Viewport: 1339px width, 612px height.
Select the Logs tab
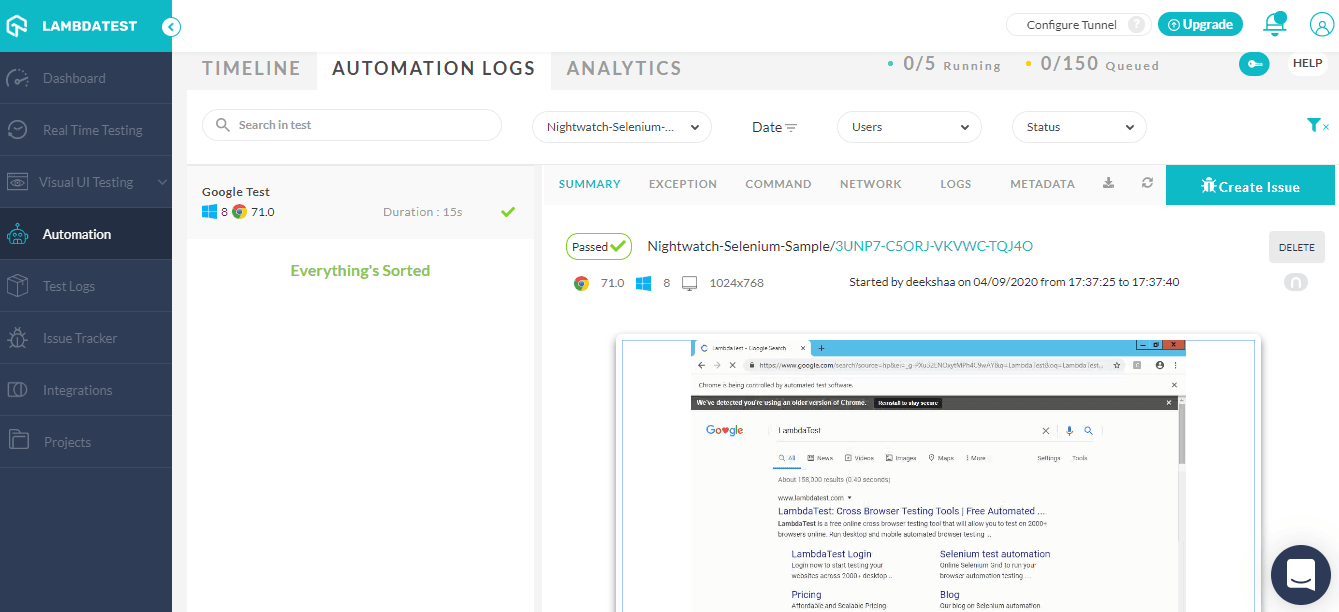coord(956,184)
